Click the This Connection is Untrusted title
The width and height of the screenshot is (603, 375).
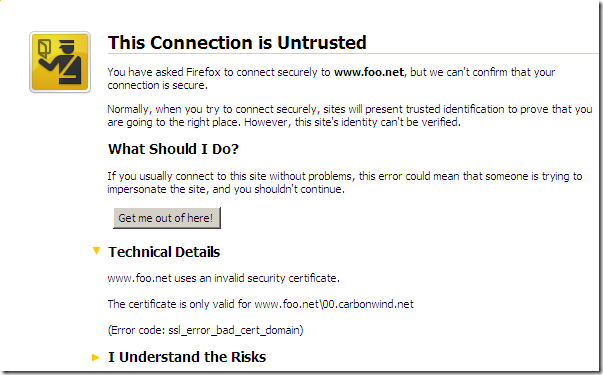coord(237,42)
